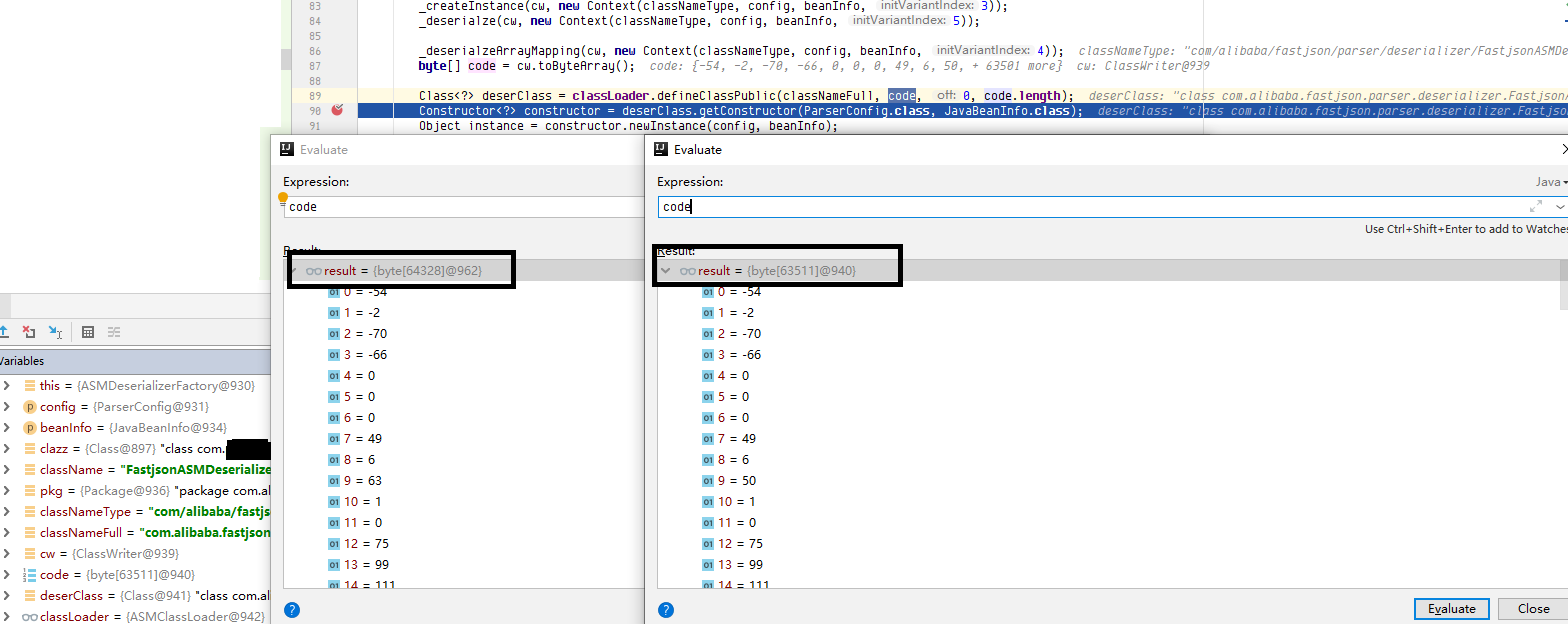This screenshot has width=1568, height=624.
Task: Collapse result node in right Evaluate dialog
Action: (x=666, y=271)
